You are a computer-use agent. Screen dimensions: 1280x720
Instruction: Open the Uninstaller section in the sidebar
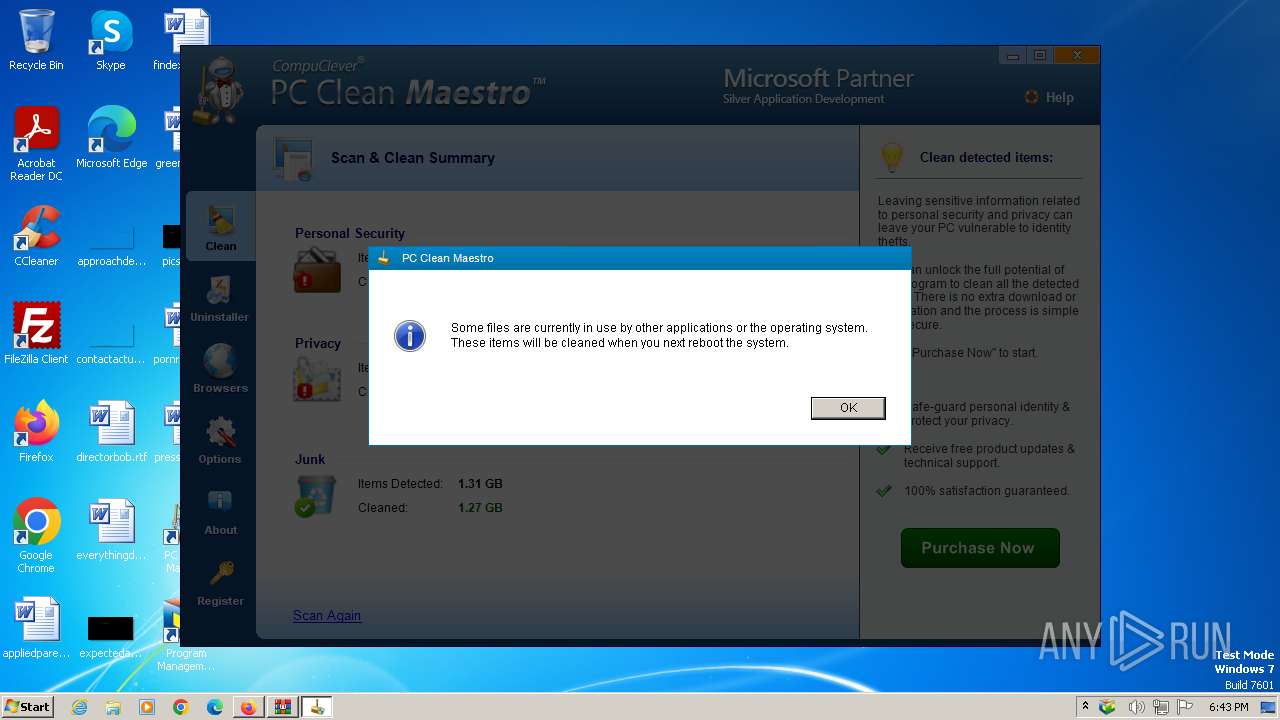tap(220, 299)
